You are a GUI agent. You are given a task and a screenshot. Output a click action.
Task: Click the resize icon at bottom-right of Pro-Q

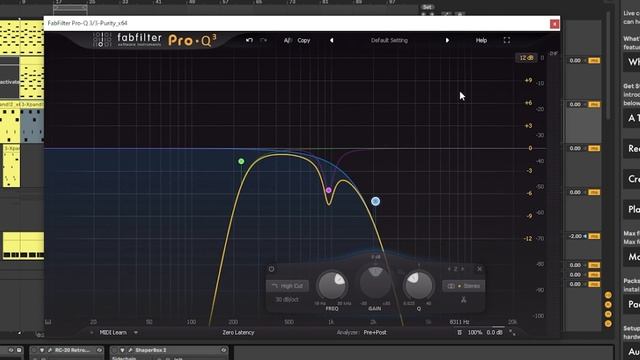point(512,333)
